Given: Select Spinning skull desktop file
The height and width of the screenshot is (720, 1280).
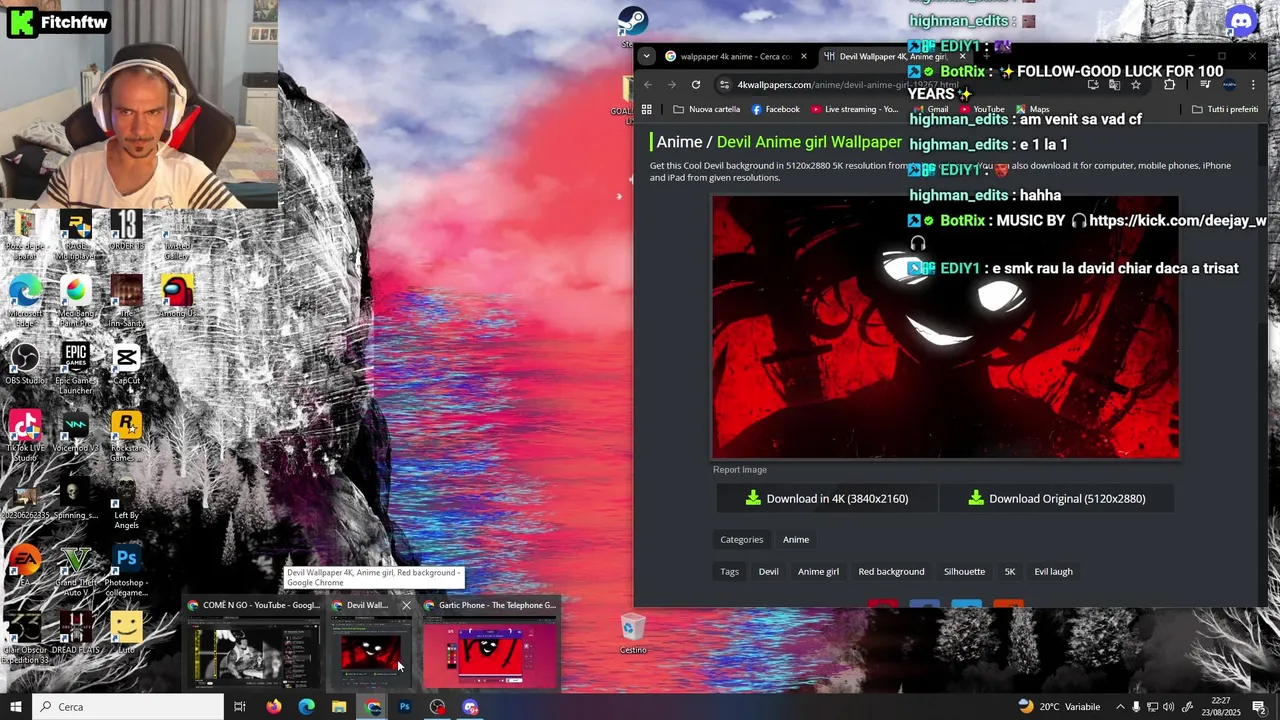Looking at the screenshot, I should (x=76, y=498).
